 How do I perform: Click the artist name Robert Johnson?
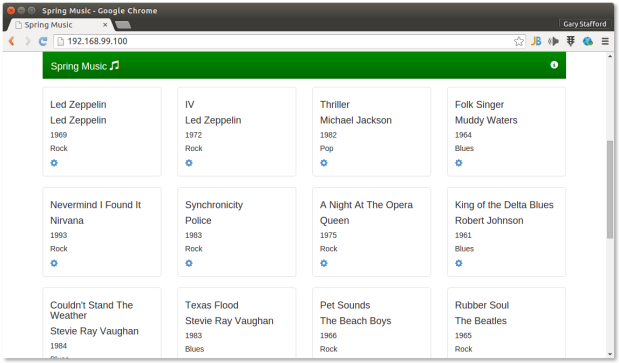coord(489,221)
